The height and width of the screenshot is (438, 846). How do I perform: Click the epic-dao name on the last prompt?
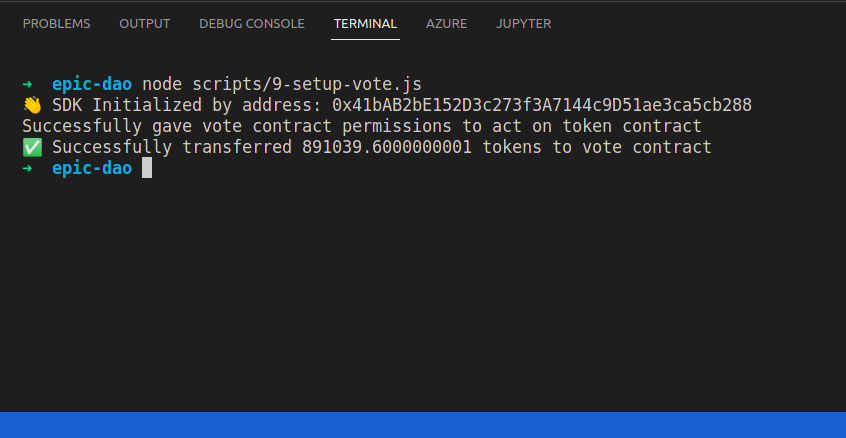click(92, 168)
